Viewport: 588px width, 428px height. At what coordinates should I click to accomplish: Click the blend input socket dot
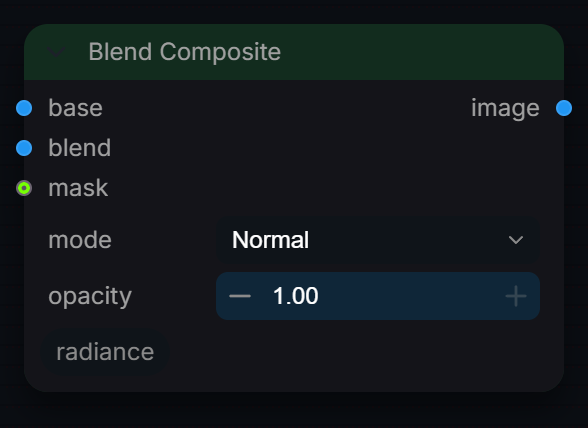pos(24,148)
